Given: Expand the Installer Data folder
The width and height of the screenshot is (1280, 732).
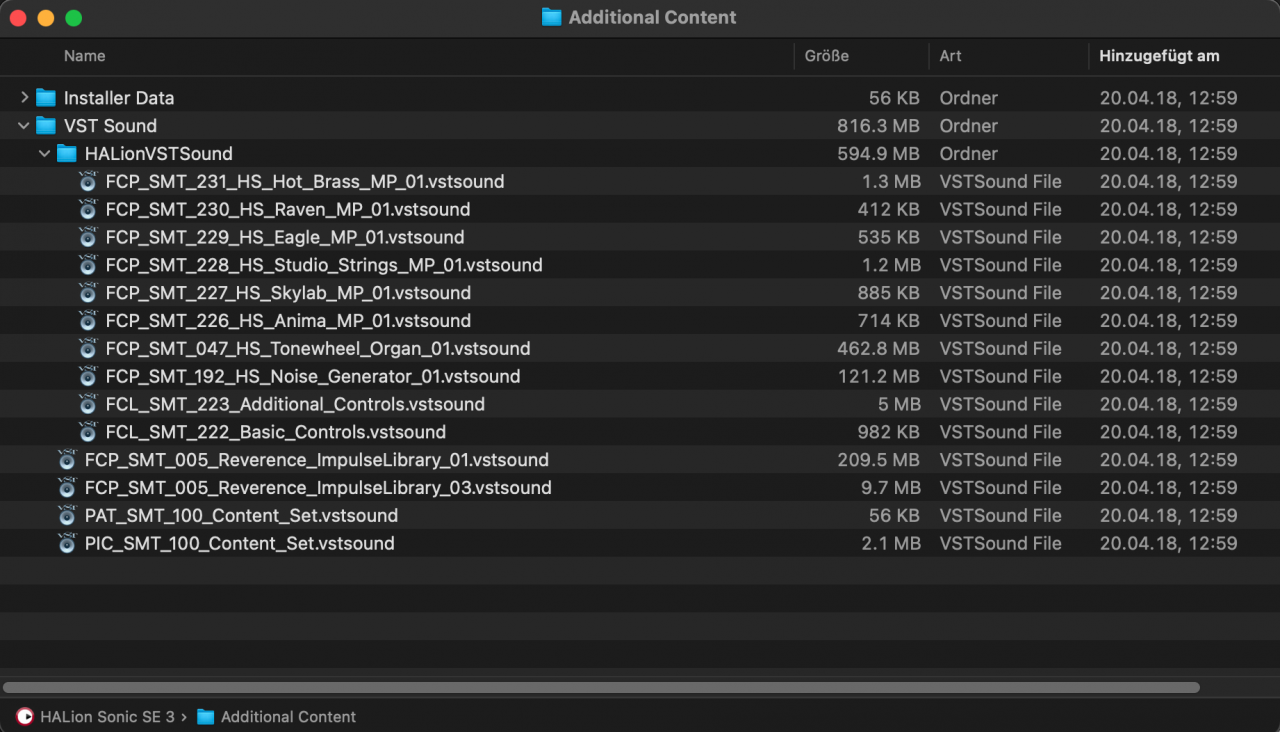Looking at the screenshot, I should pyautogui.click(x=24, y=98).
